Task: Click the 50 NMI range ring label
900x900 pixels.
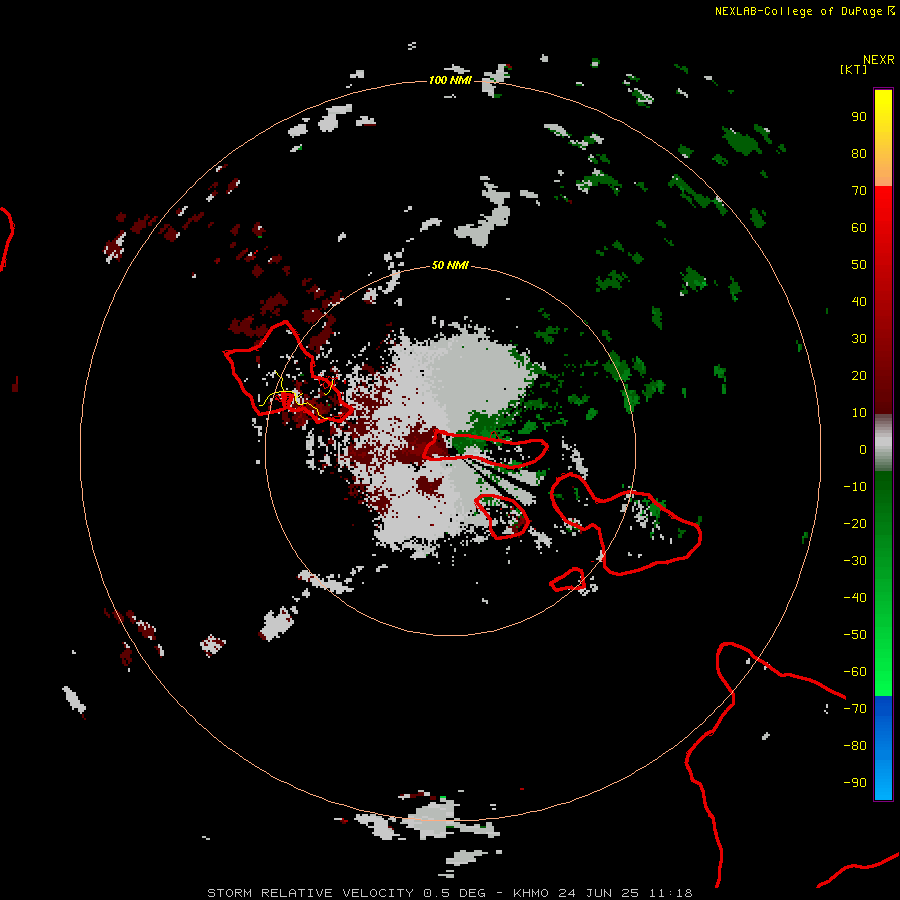Action: click(450, 265)
